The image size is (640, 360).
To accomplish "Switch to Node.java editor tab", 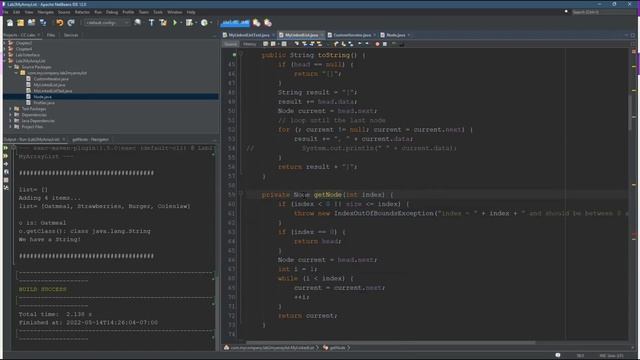I will click(x=396, y=35).
